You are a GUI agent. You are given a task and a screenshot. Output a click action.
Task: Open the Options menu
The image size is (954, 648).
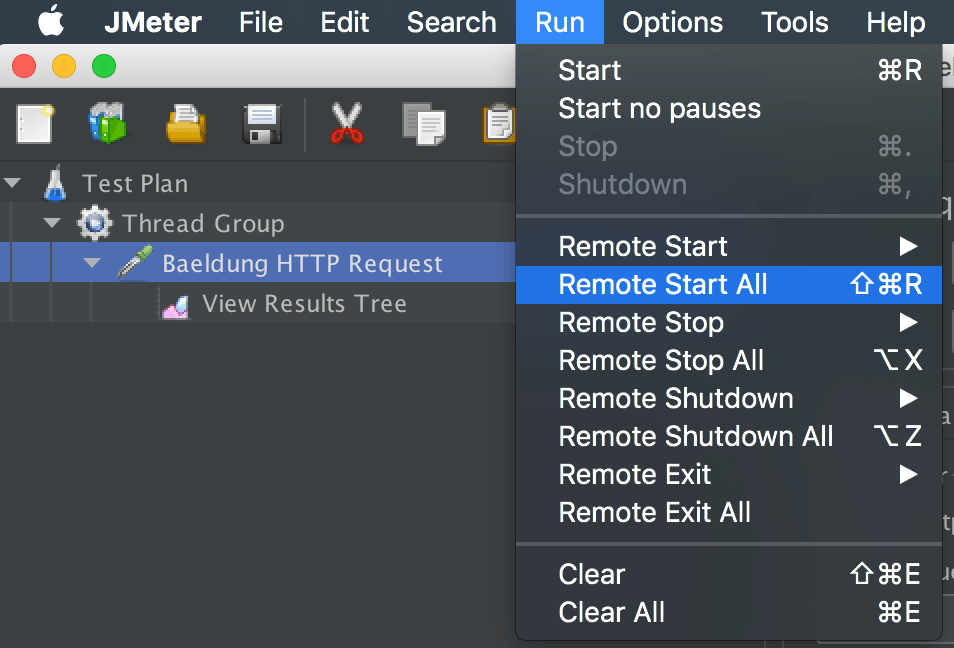click(672, 22)
